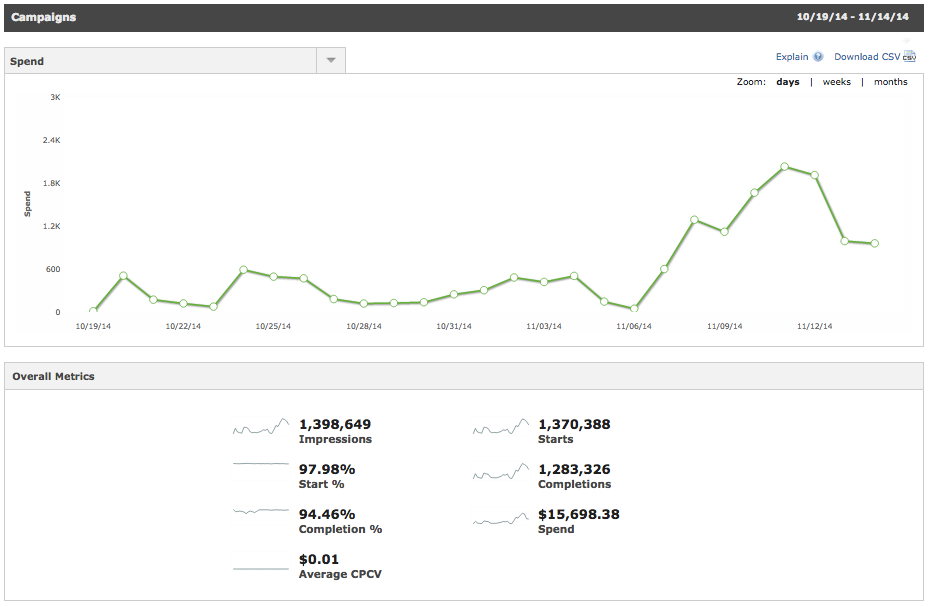Click the data point at 11/12/14

coord(815,175)
